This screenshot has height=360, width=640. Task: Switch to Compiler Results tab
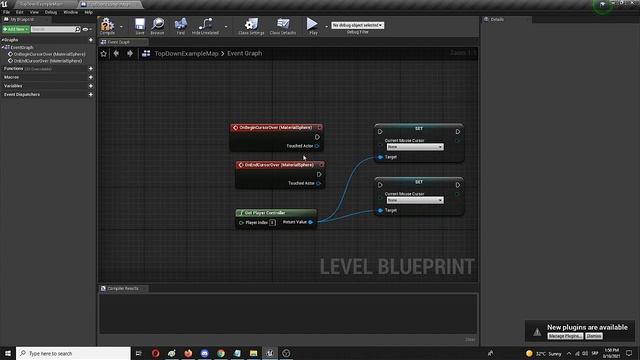pos(123,288)
